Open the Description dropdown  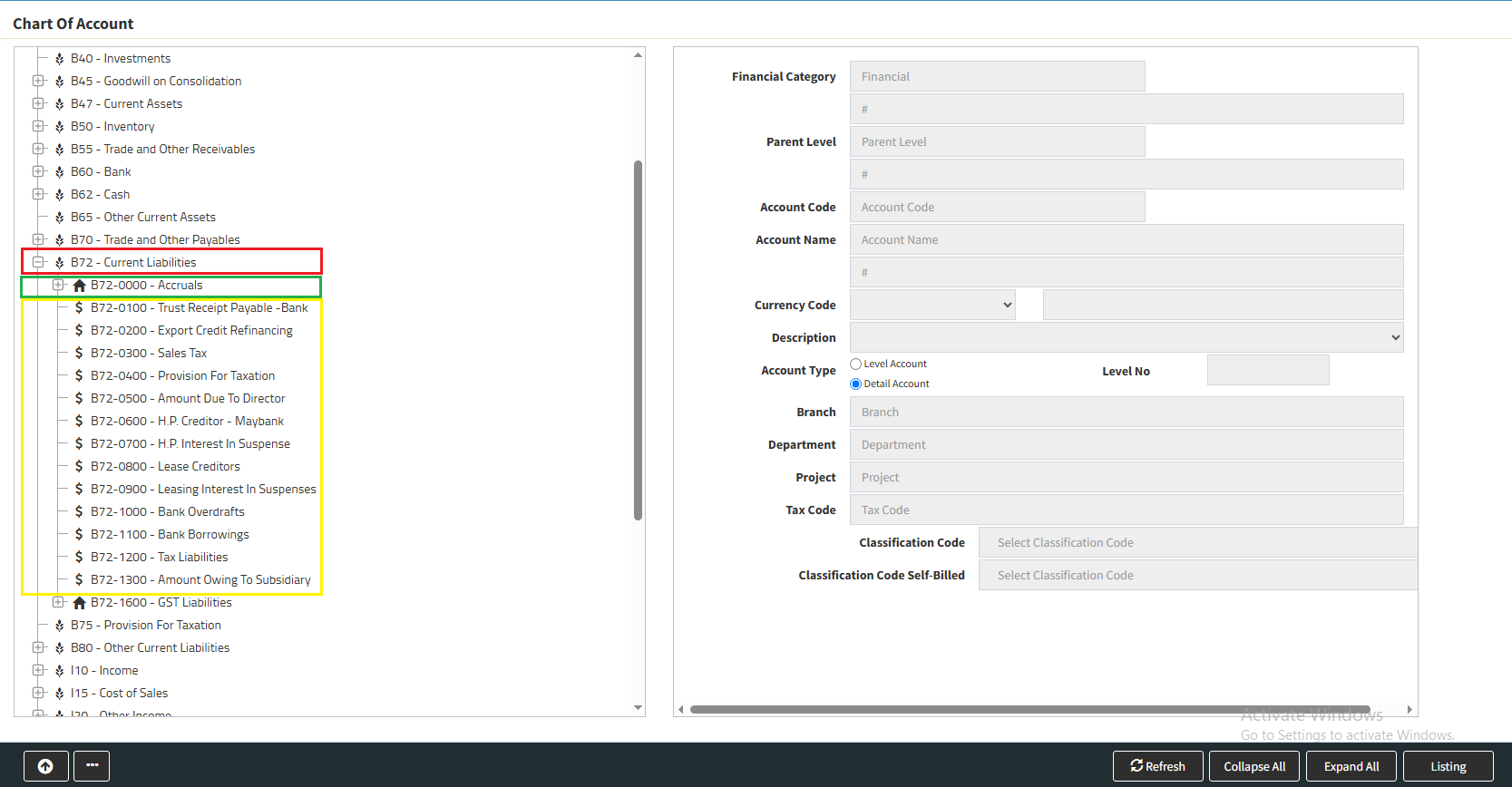point(1126,337)
